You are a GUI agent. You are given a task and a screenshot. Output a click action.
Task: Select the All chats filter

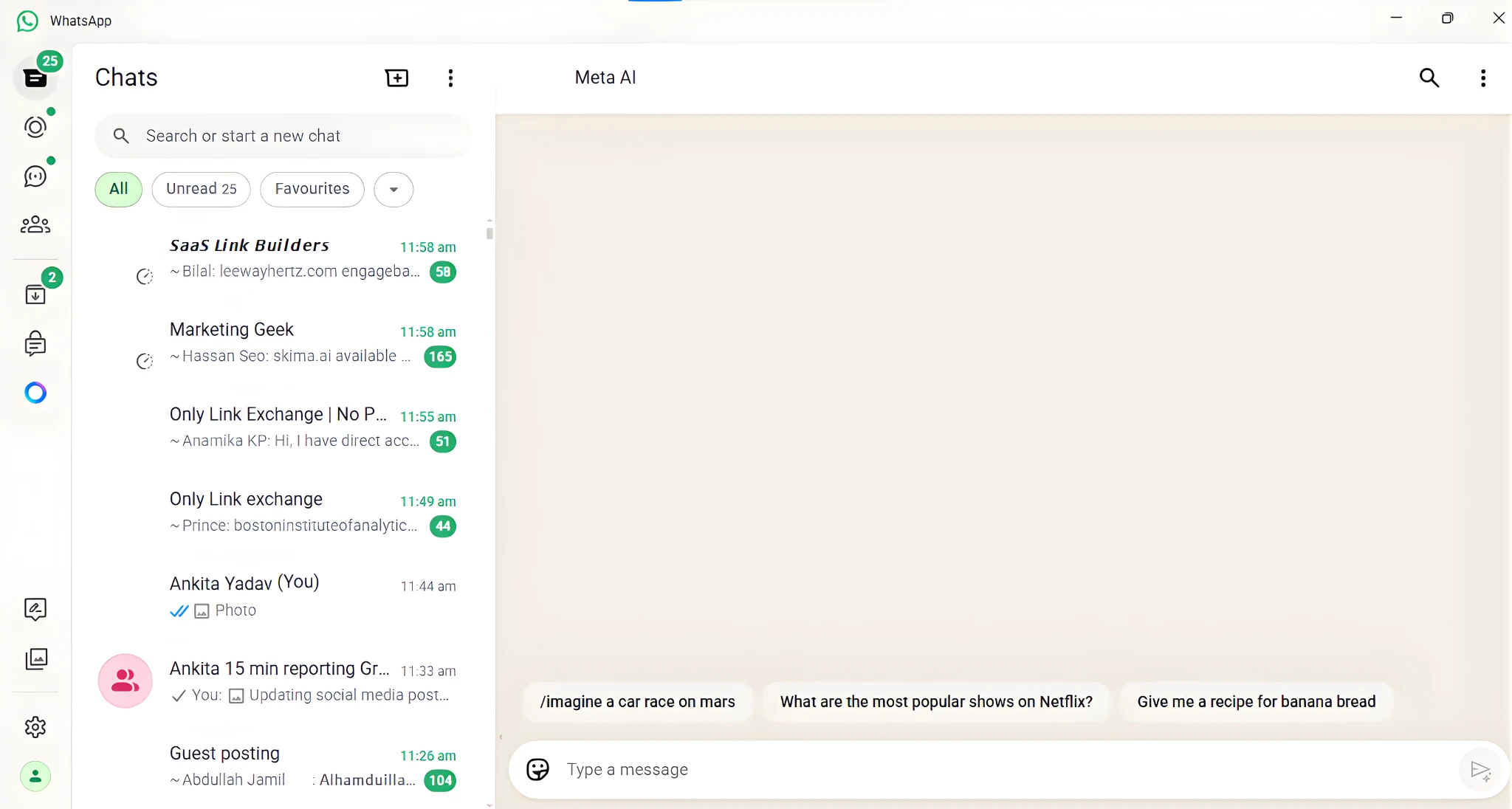click(118, 189)
